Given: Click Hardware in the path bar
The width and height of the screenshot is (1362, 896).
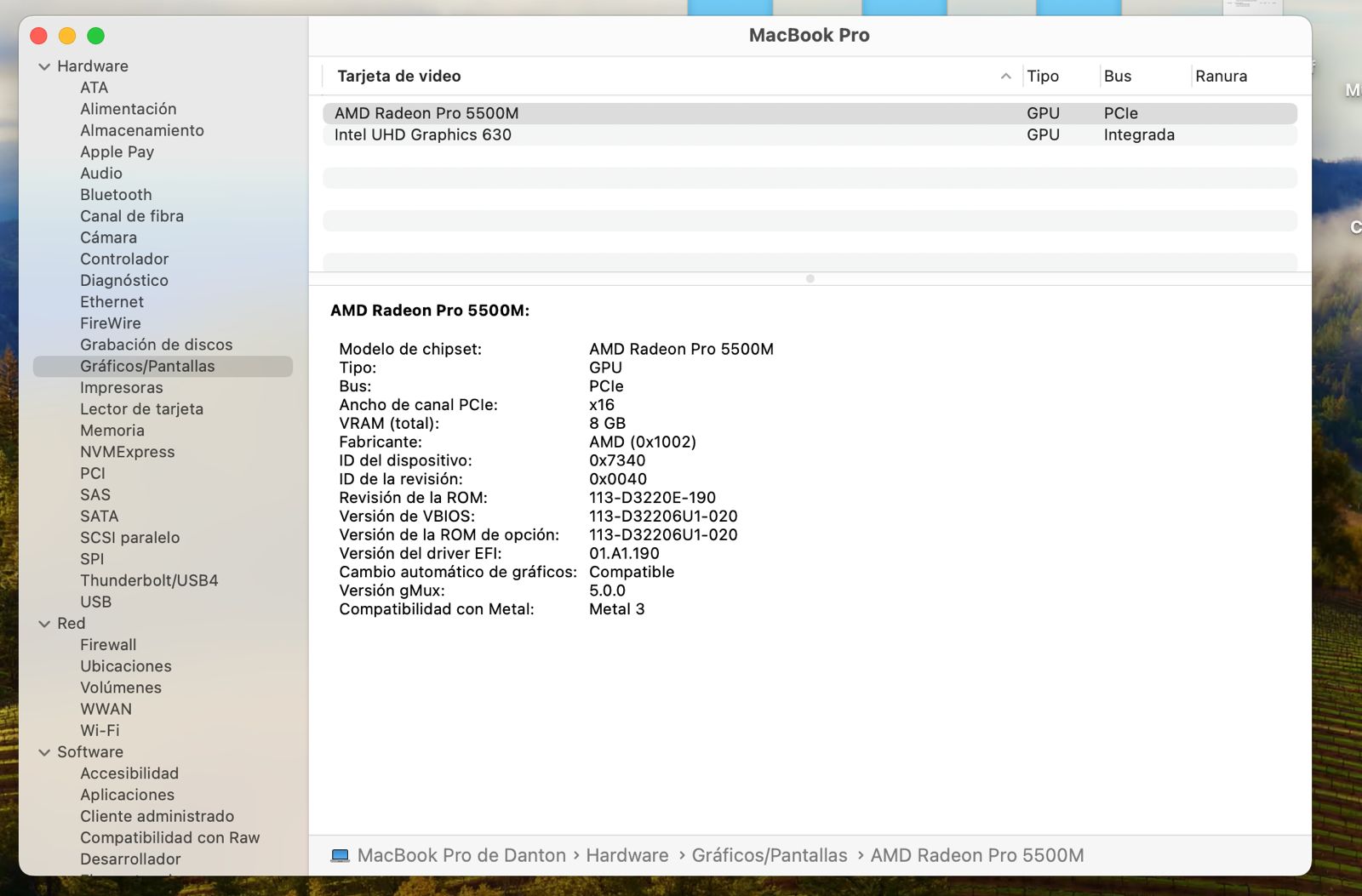Looking at the screenshot, I should [x=627, y=856].
